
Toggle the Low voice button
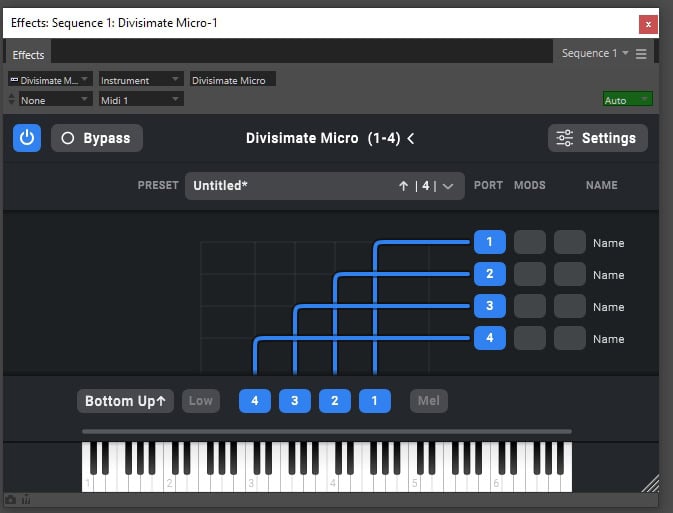[201, 401]
